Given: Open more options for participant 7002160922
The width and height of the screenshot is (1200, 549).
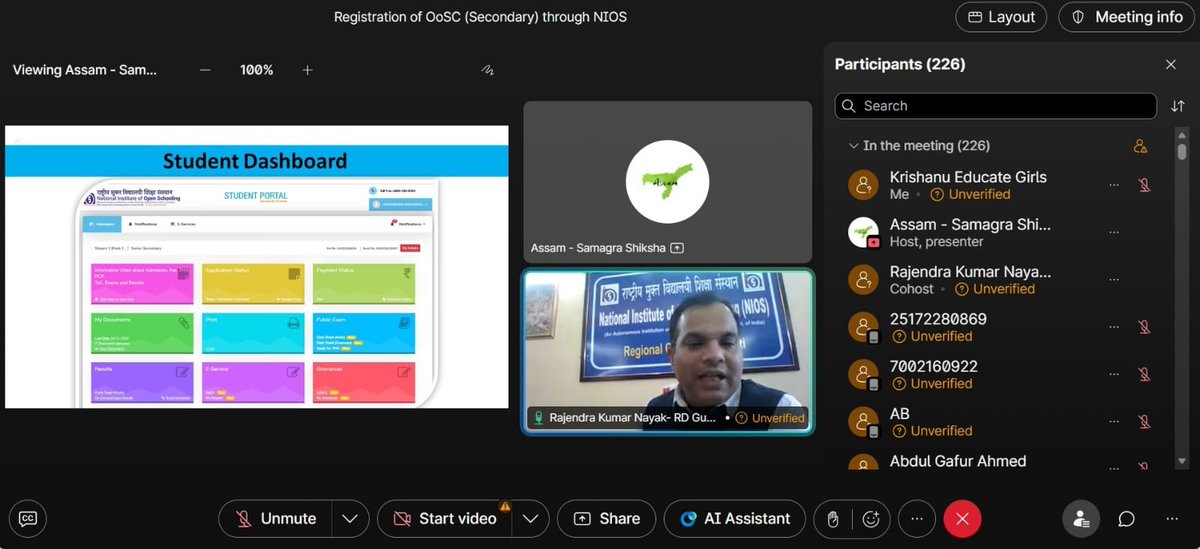Looking at the screenshot, I should pyautogui.click(x=1114, y=374).
